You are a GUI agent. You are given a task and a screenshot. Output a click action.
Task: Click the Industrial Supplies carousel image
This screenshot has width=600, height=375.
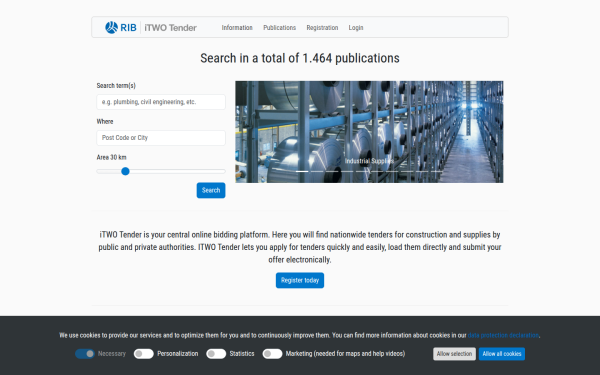(369, 132)
